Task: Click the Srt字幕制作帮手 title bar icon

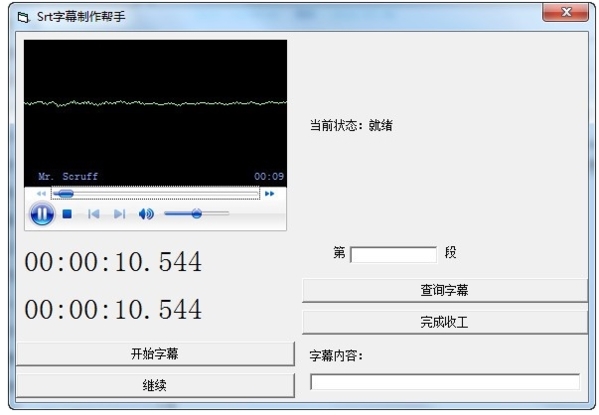Action: 24,17
